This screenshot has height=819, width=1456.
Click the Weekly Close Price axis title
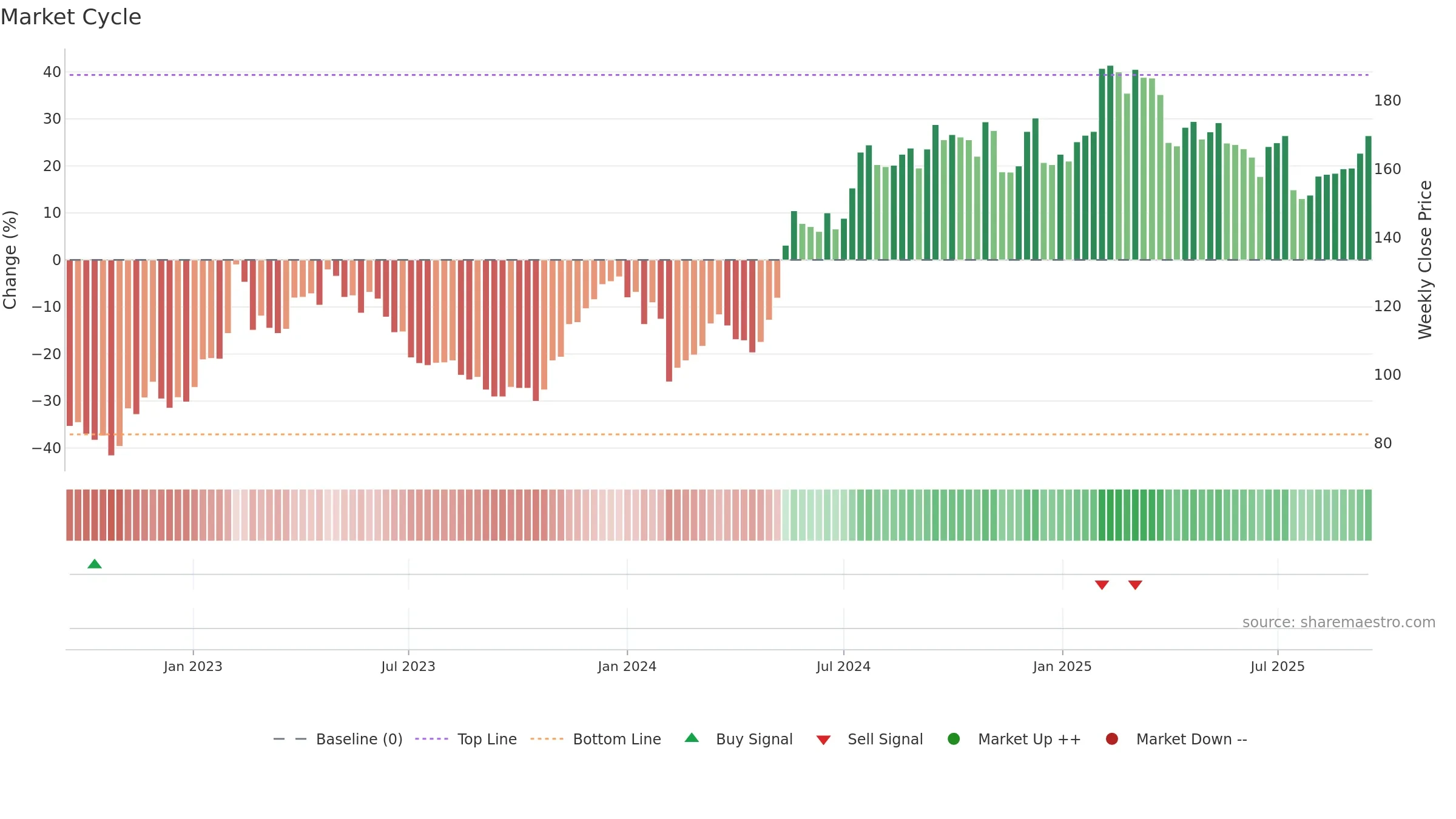point(1425,260)
